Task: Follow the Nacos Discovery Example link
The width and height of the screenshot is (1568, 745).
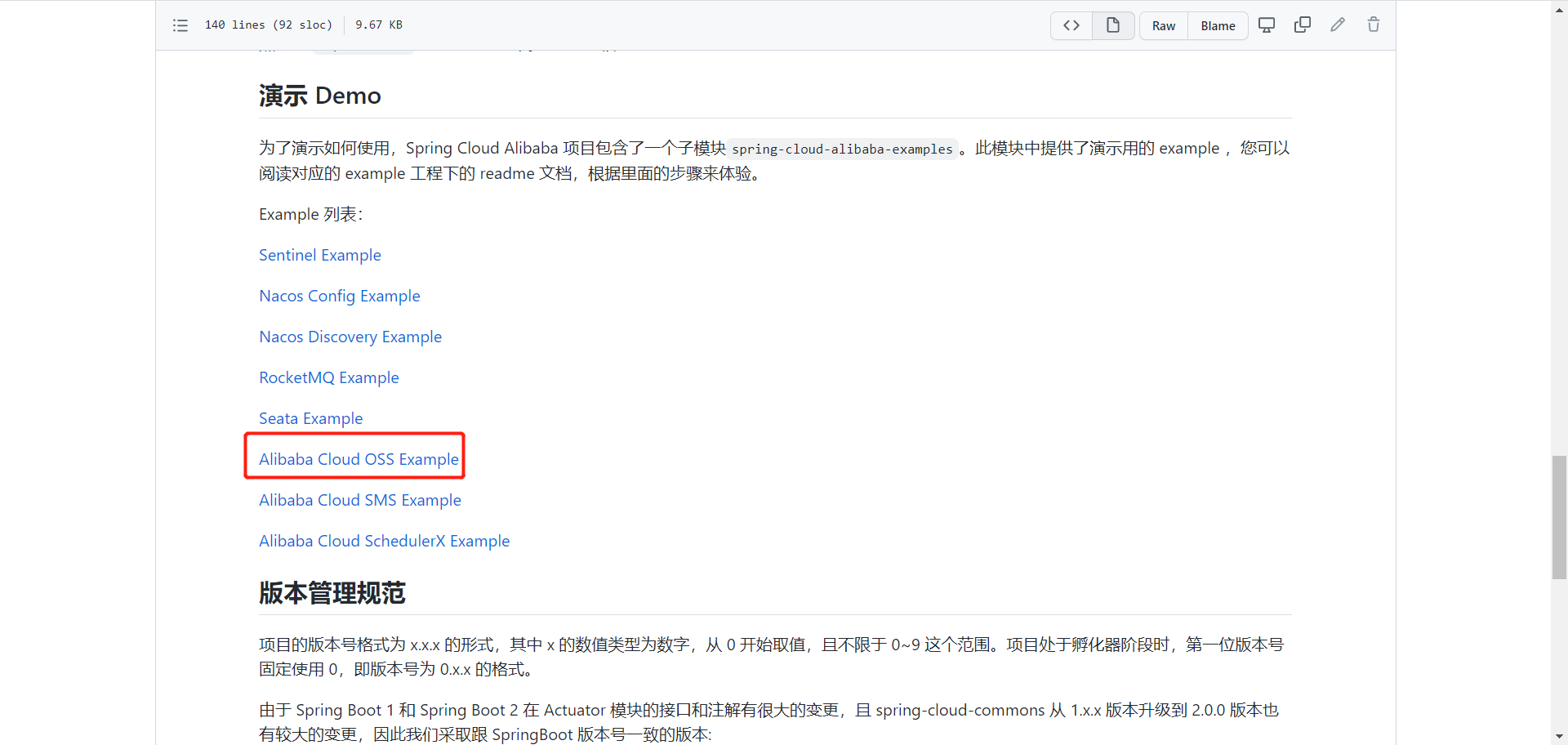Action: click(x=350, y=337)
